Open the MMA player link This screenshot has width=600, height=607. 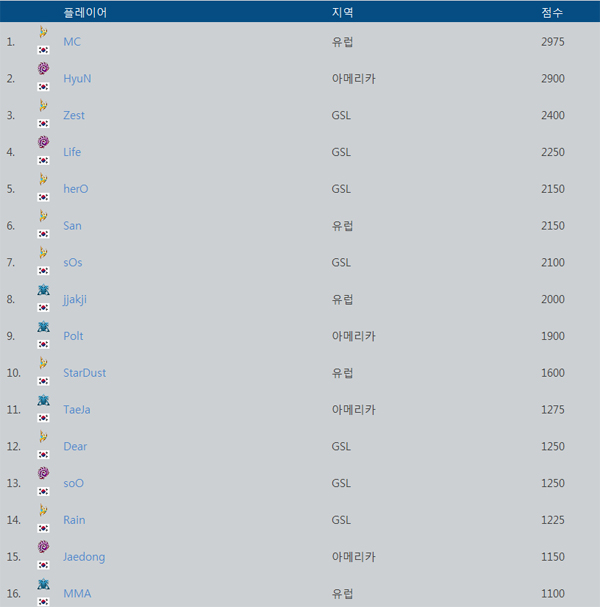tap(77, 593)
